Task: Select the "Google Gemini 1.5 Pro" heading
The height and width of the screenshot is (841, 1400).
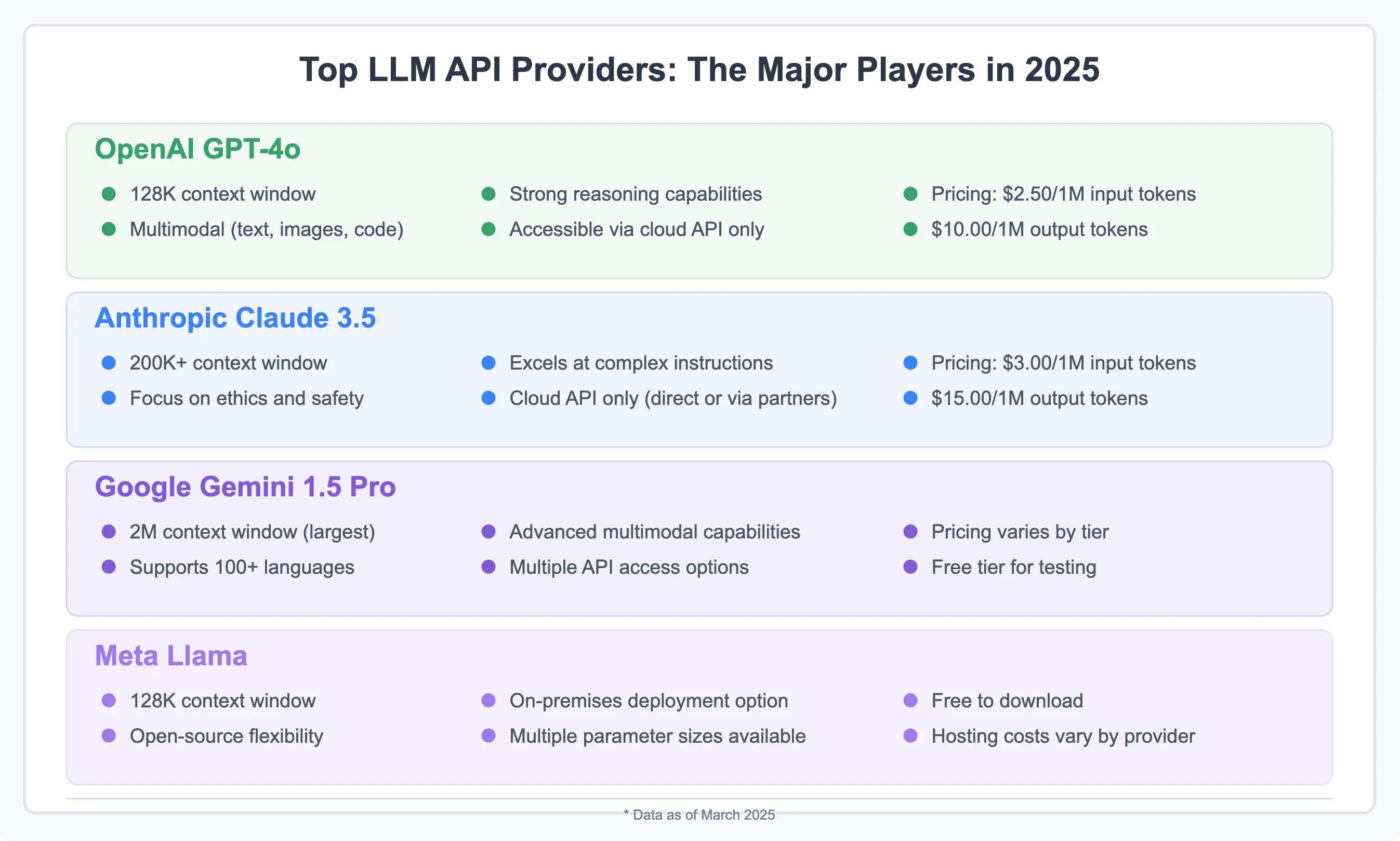Action: (245, 487)
